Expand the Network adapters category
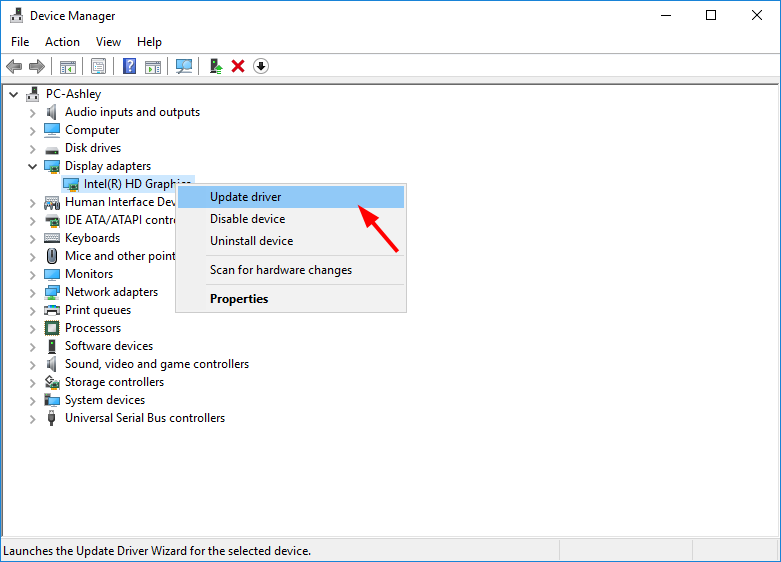This screenshot has height=562, width=781. pyautogui.click(x=33, y=292)
